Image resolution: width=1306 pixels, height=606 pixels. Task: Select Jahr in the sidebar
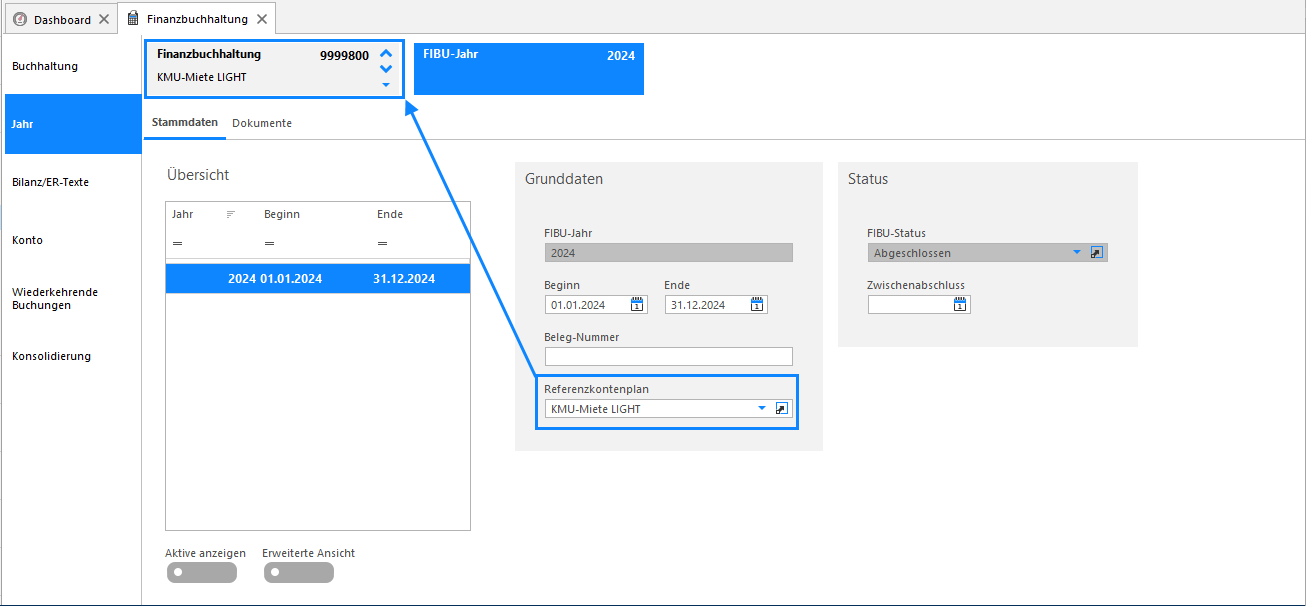(73, 124)
